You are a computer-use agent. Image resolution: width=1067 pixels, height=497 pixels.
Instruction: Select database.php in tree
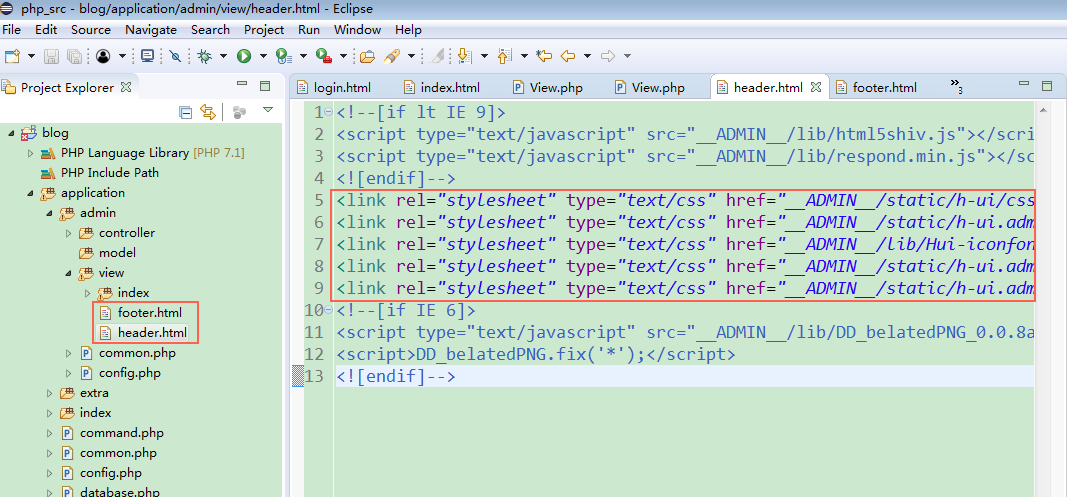pos(110,492)
